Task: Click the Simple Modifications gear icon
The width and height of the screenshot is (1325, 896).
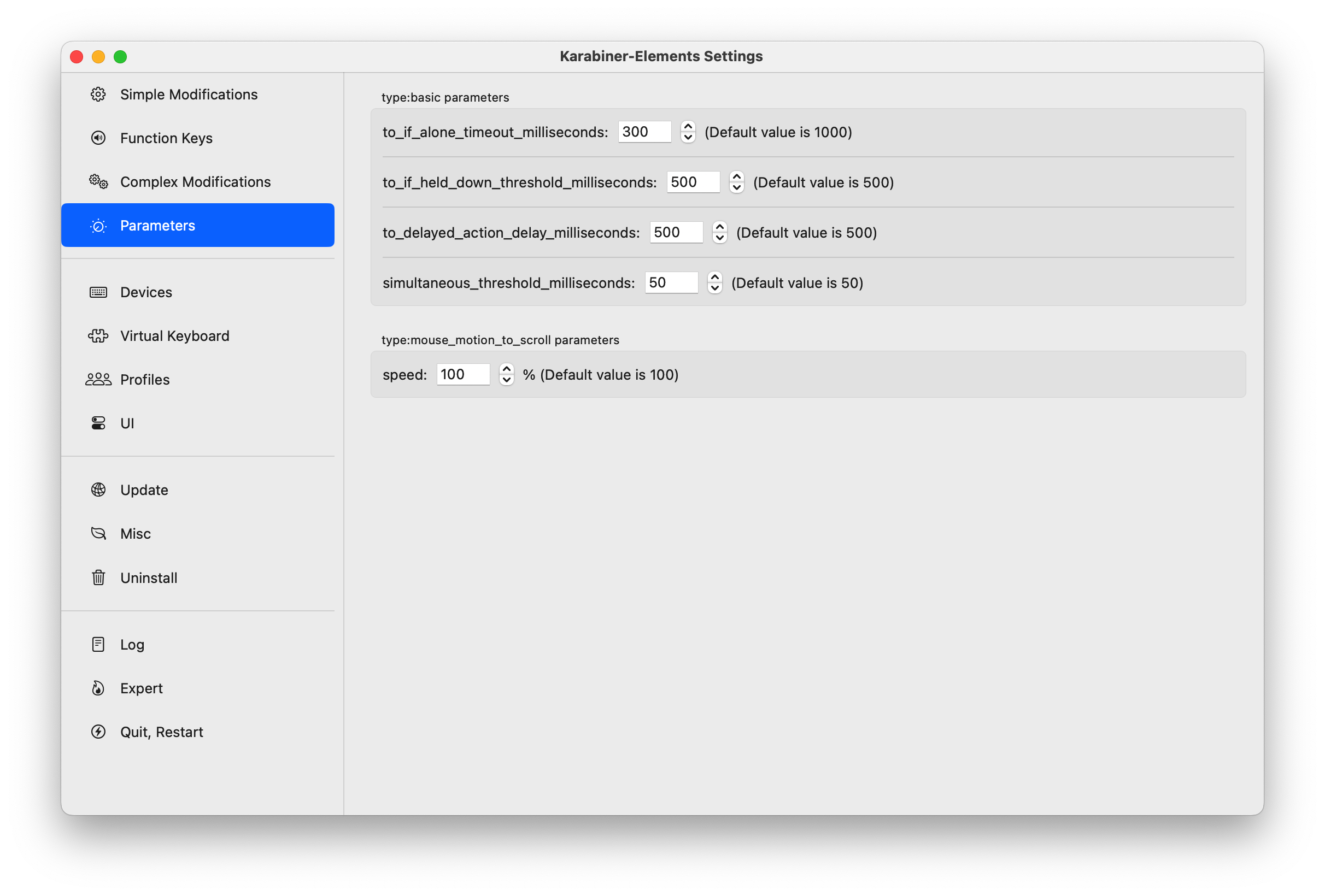Action: (x=98, y=94)
